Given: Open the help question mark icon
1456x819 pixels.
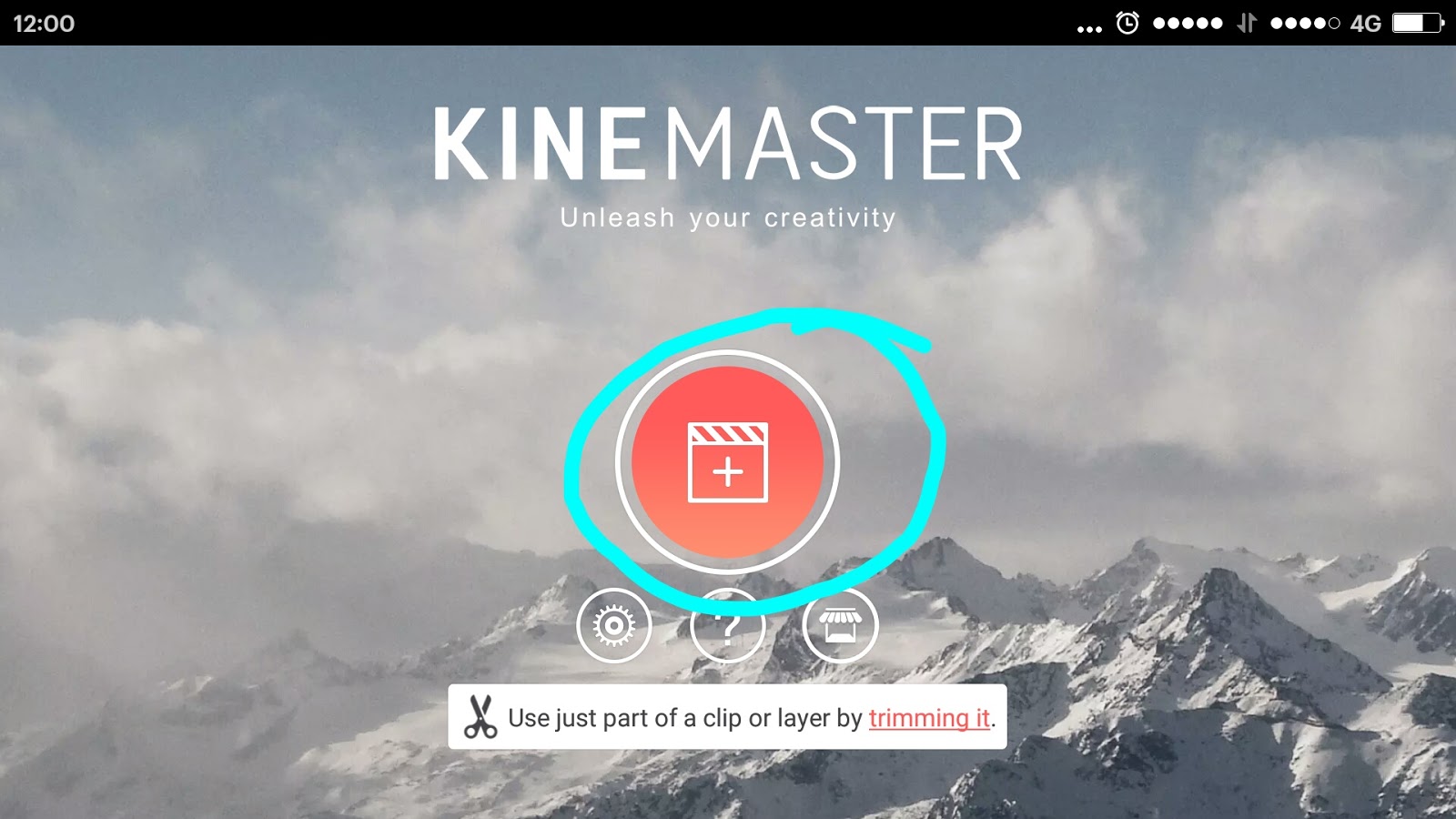Looking at the screenshot, I should [x=727, y=626].
